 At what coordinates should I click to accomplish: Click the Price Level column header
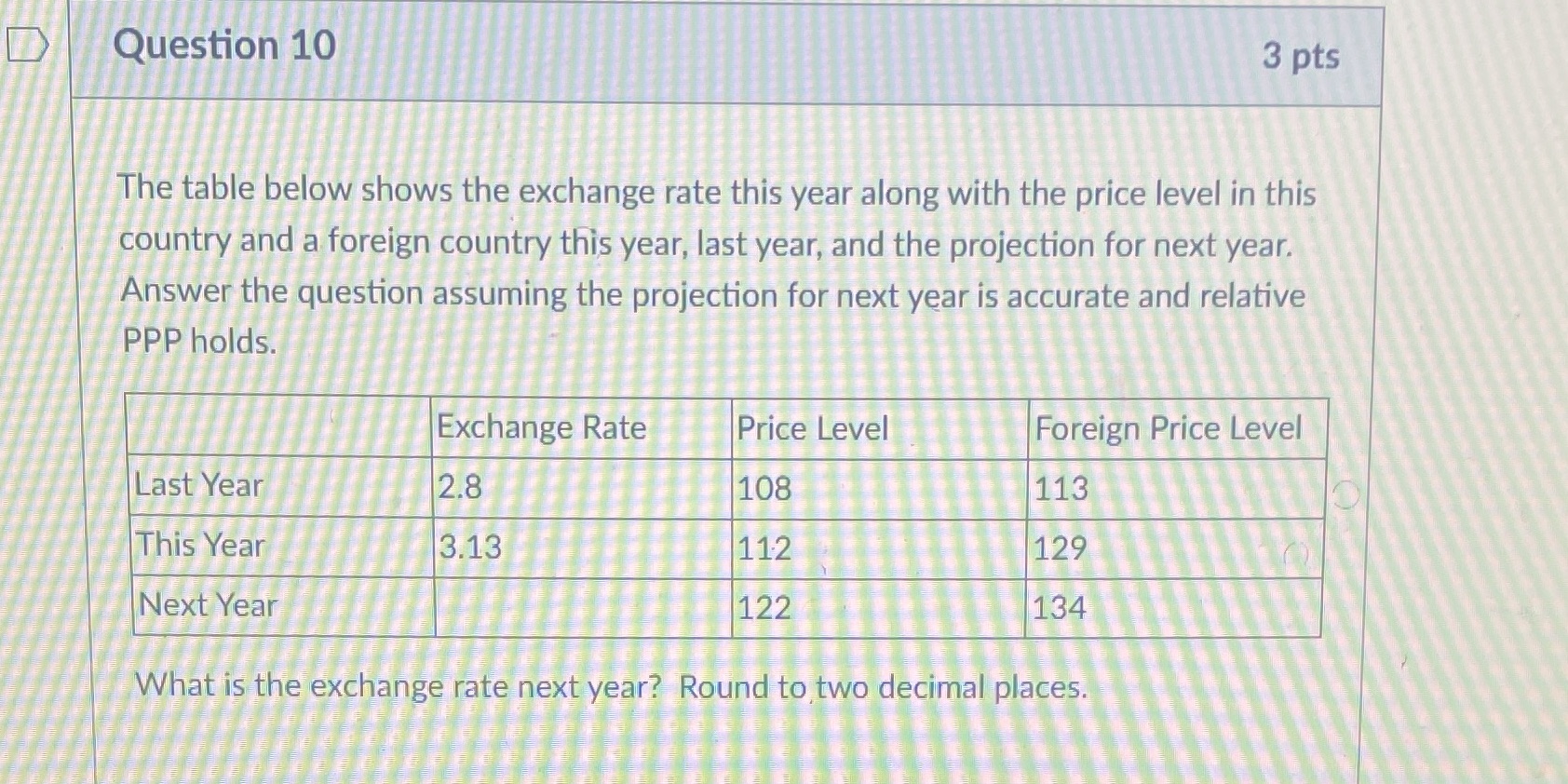coord(811,428)
